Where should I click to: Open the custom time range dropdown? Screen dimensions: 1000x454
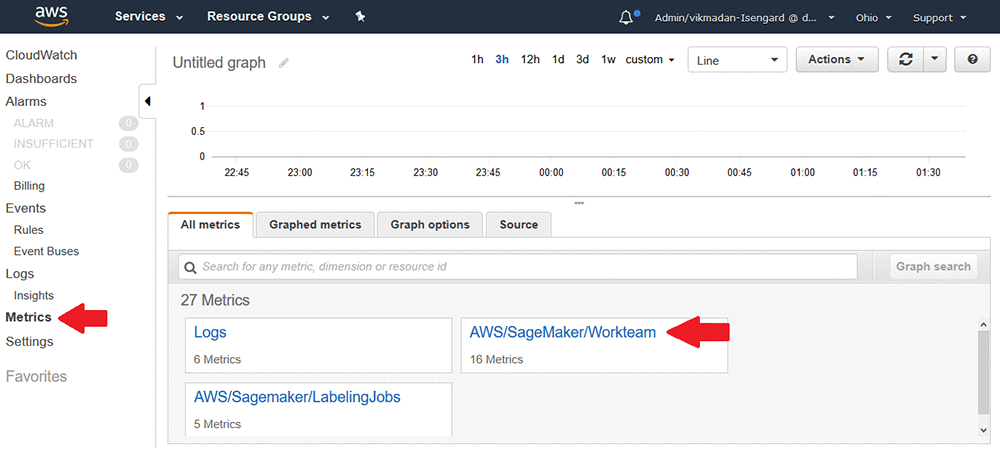tap(650, 59)
